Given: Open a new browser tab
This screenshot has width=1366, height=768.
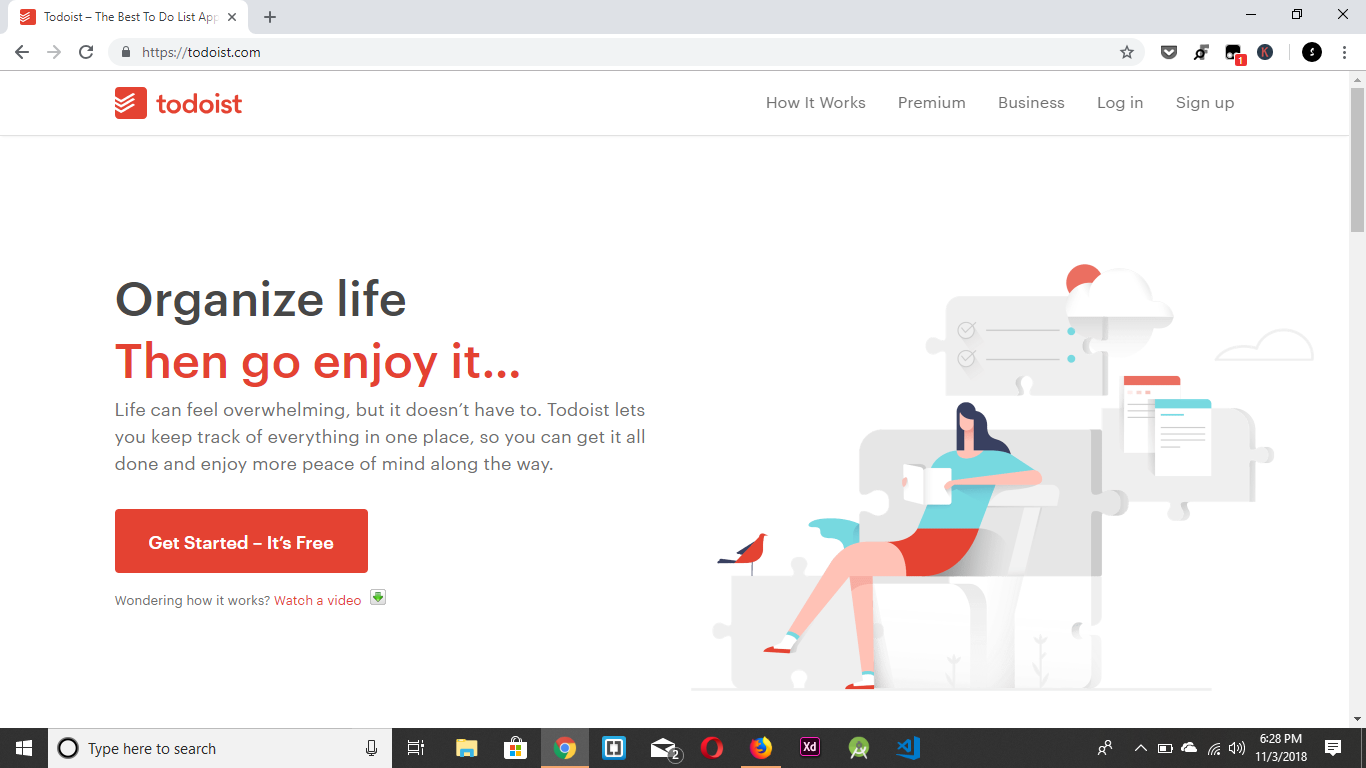Looking at the screenshot, I should tap(270, 17).
